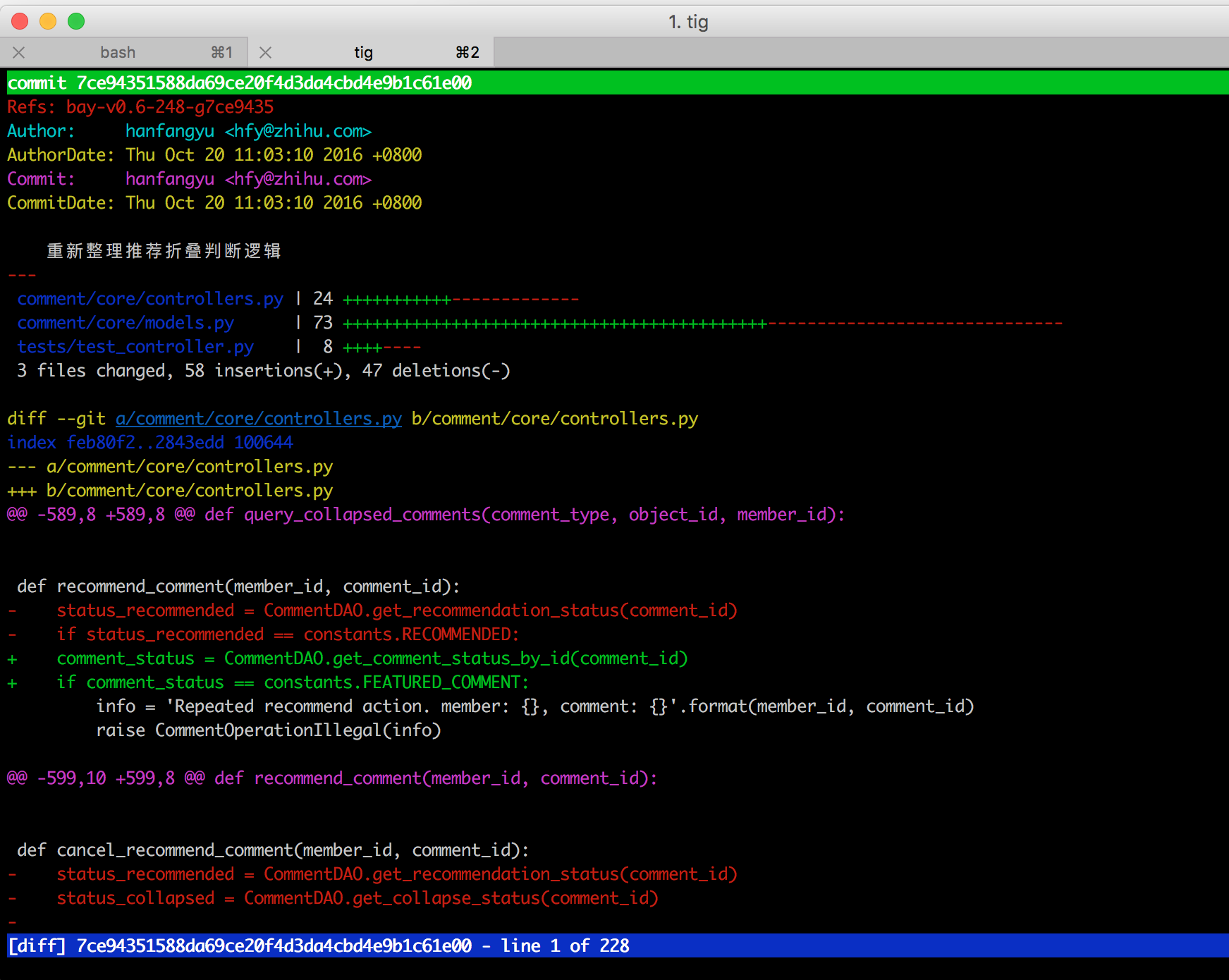This screenshot has height=980, width=1229.
Task: Click the highlighted commit hash line at top
Action: pos(240,83)
